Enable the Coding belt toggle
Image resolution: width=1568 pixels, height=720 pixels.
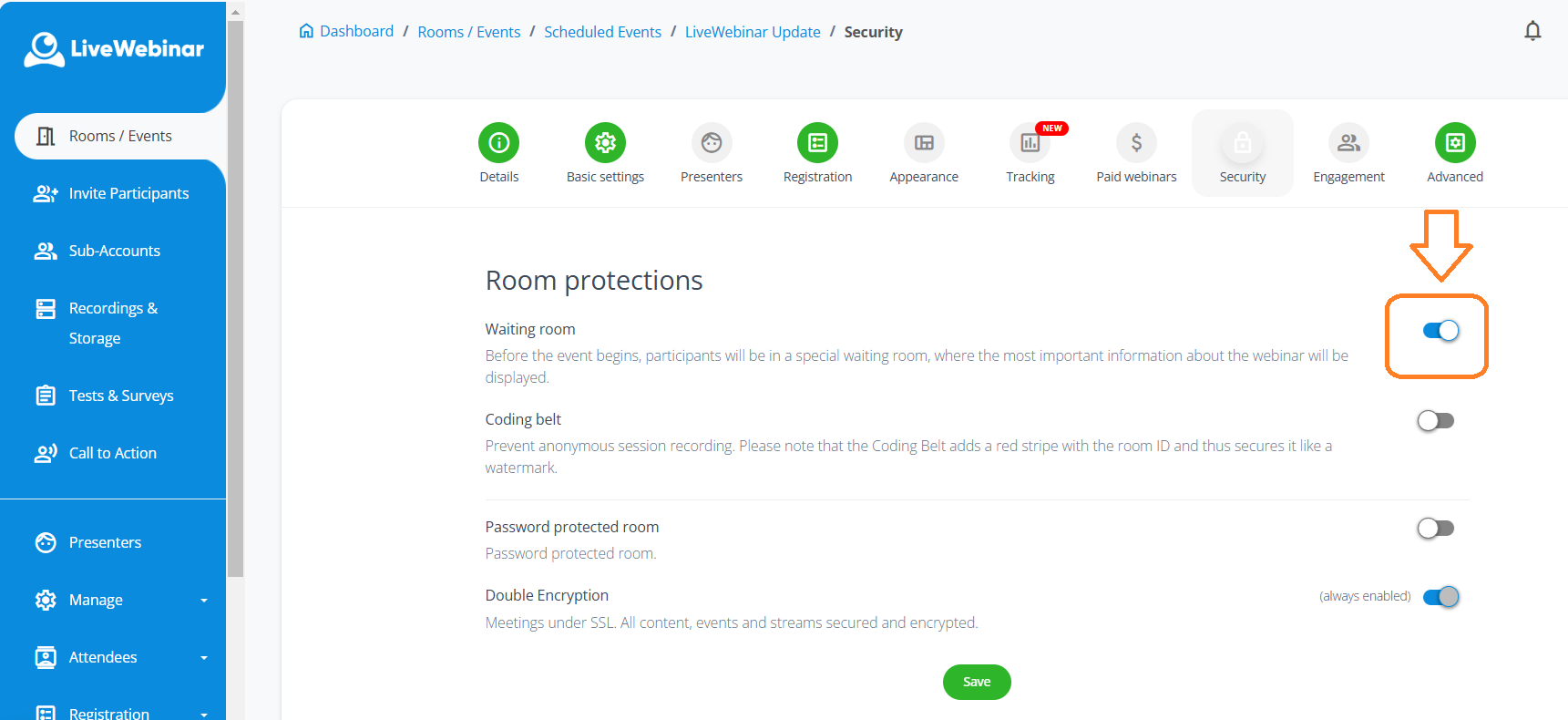click(1436, 421)
